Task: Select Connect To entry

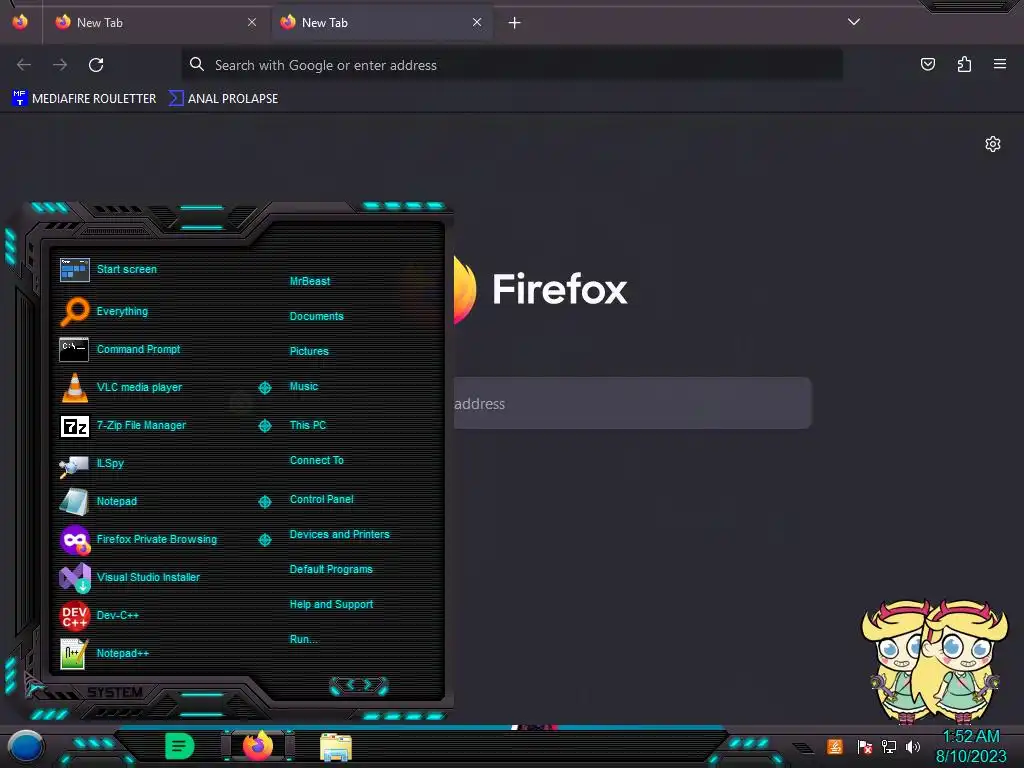Action: (x=316, y=460)
